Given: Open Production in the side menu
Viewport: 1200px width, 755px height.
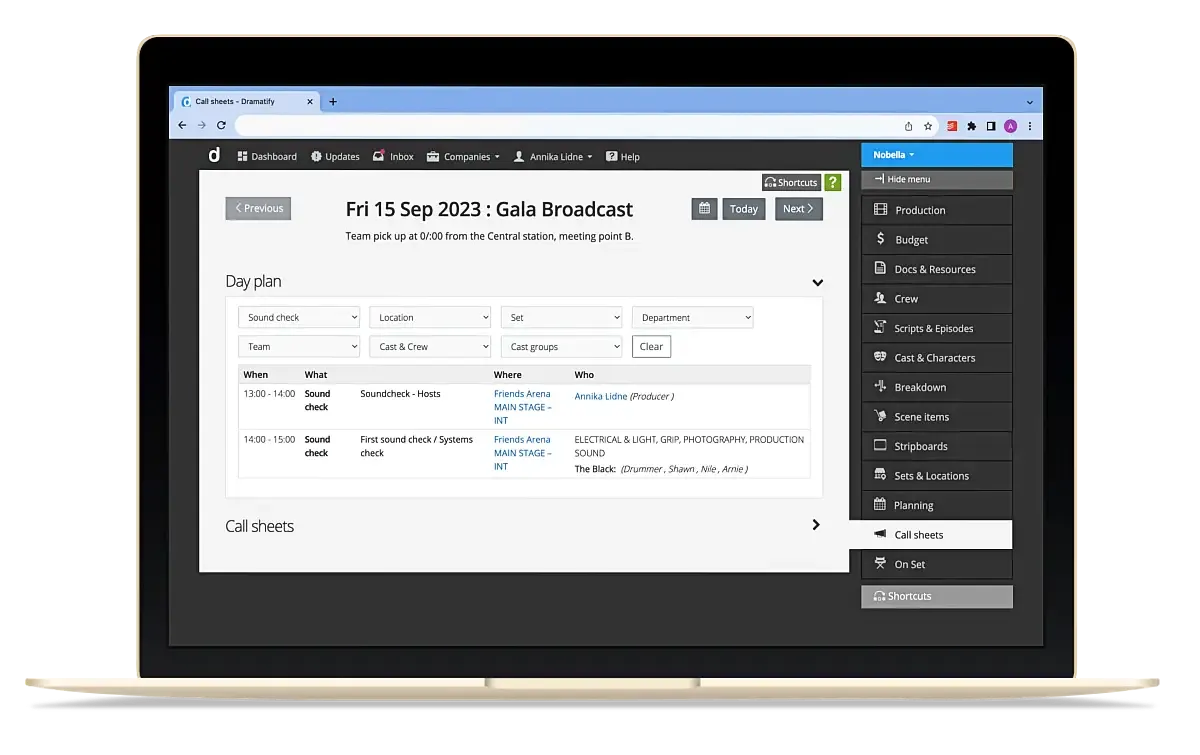Looking at the screenshot, I should click(x=937, y=210).
